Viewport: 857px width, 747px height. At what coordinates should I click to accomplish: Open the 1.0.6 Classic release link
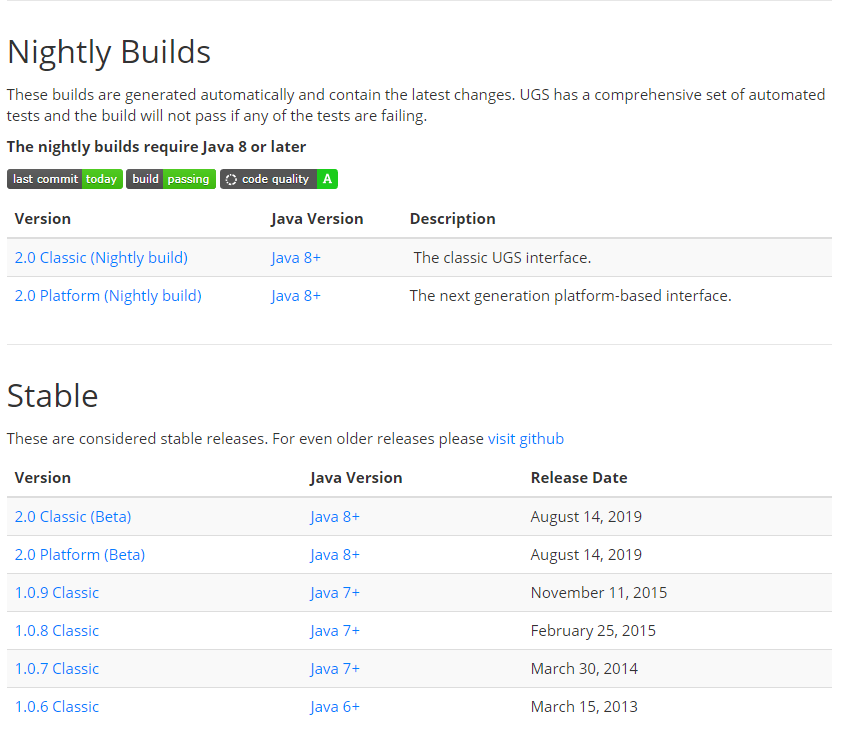tap(57, 707)
